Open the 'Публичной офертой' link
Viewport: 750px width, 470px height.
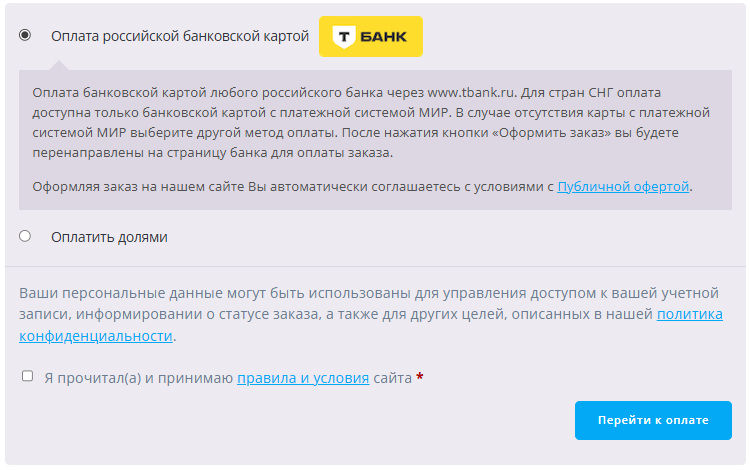tap(623, 186)
